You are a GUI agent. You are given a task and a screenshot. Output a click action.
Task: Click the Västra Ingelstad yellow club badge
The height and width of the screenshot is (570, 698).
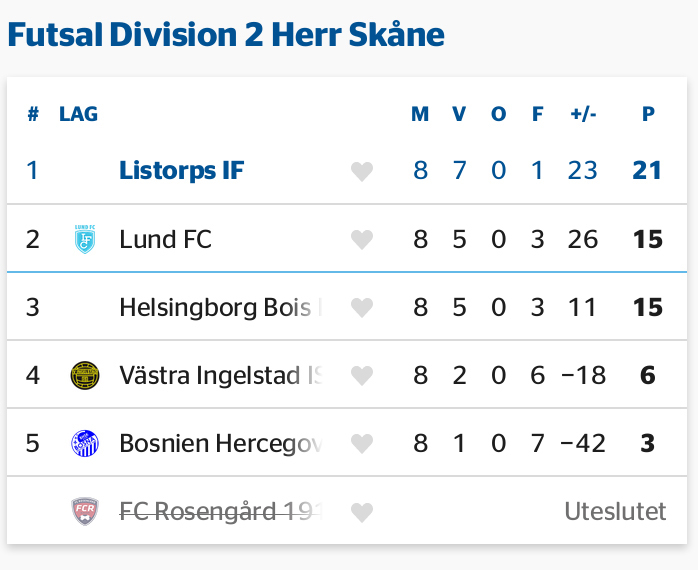85,375
